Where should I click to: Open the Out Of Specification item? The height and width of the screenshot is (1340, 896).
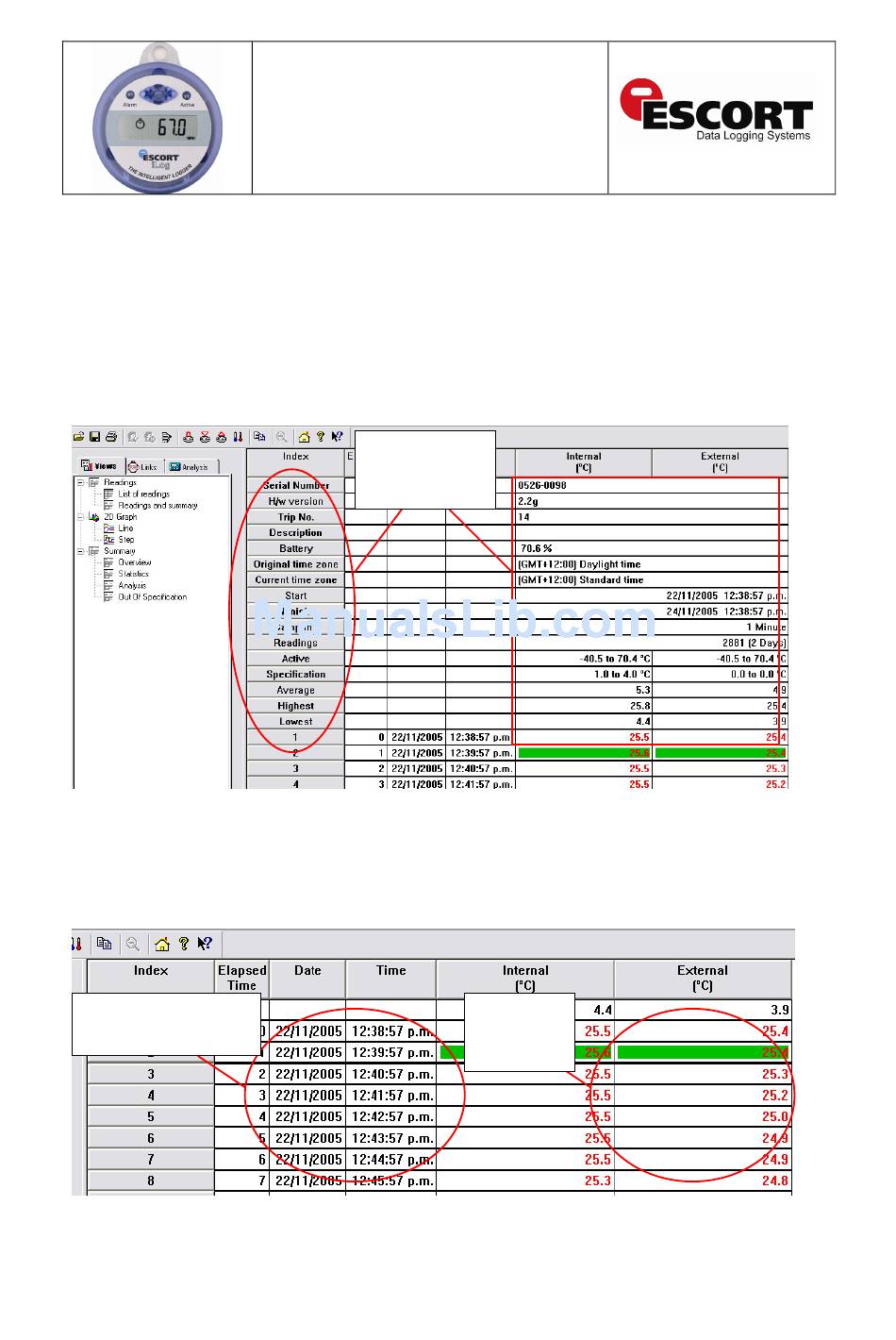tap(152, 597)
